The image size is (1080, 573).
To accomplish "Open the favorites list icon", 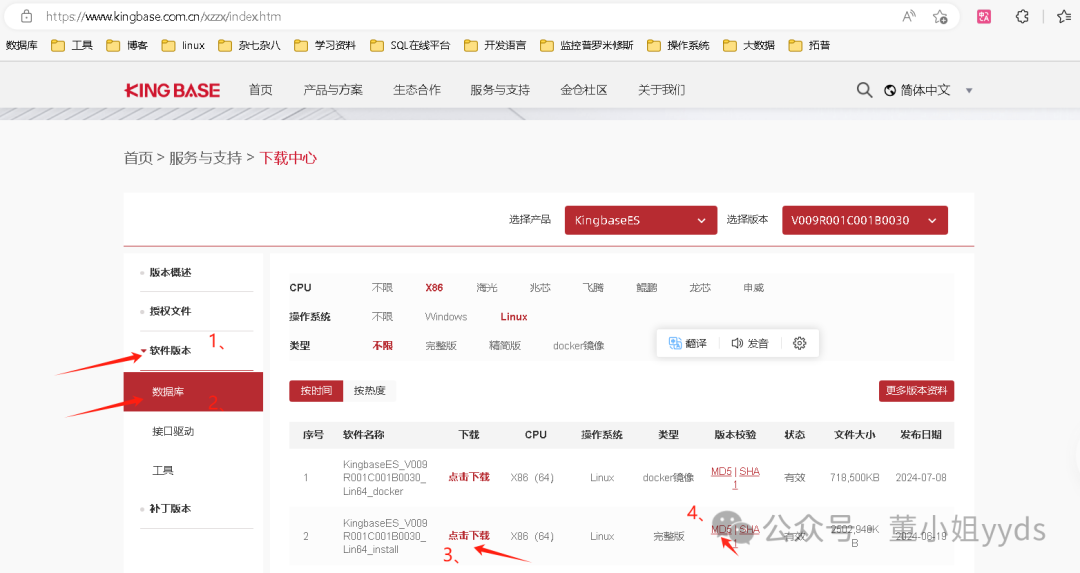I will tap(1063, 16).
